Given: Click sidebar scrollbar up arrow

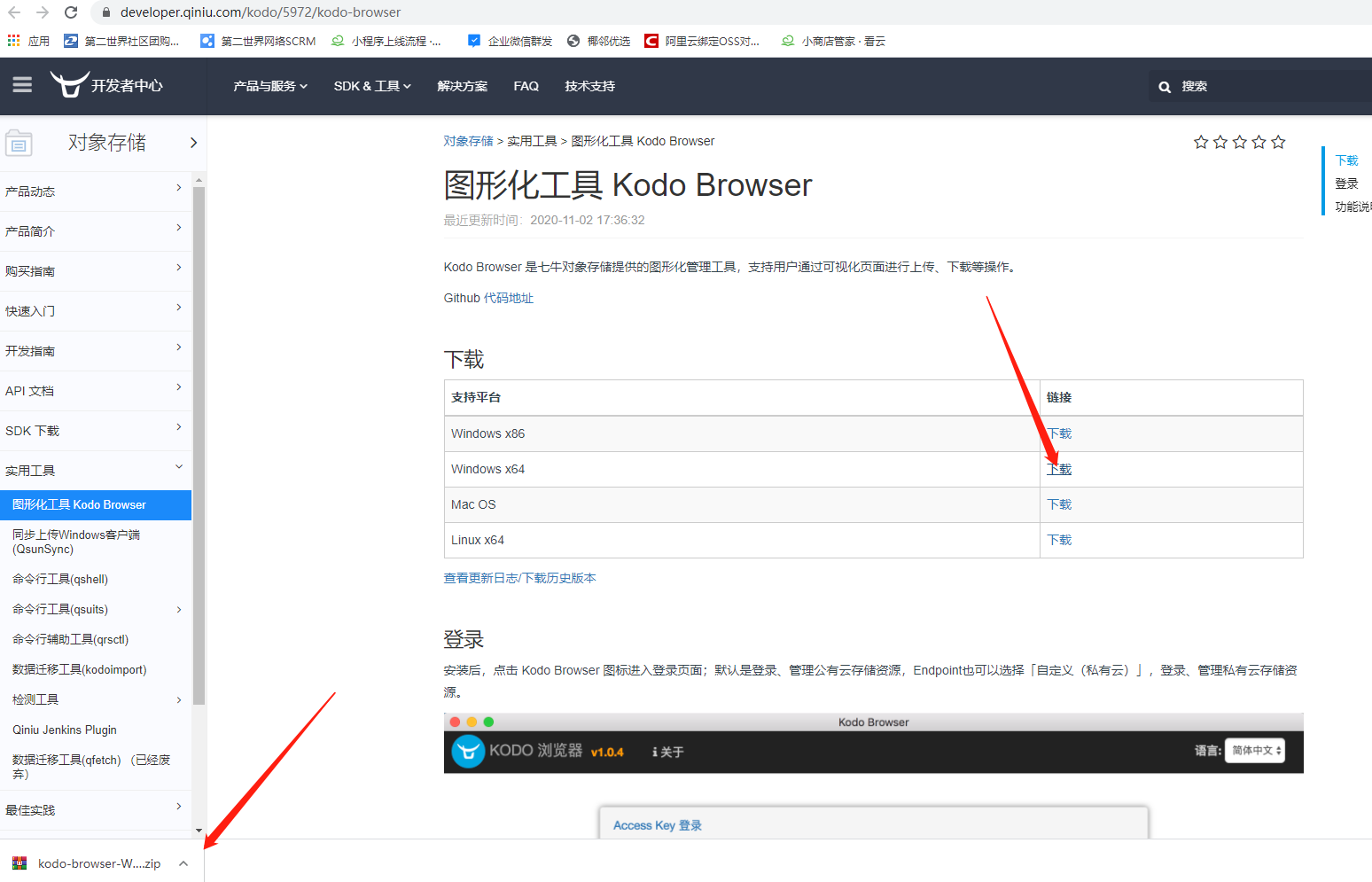Looking at the screenshot, I should click(x=199, y=180).
